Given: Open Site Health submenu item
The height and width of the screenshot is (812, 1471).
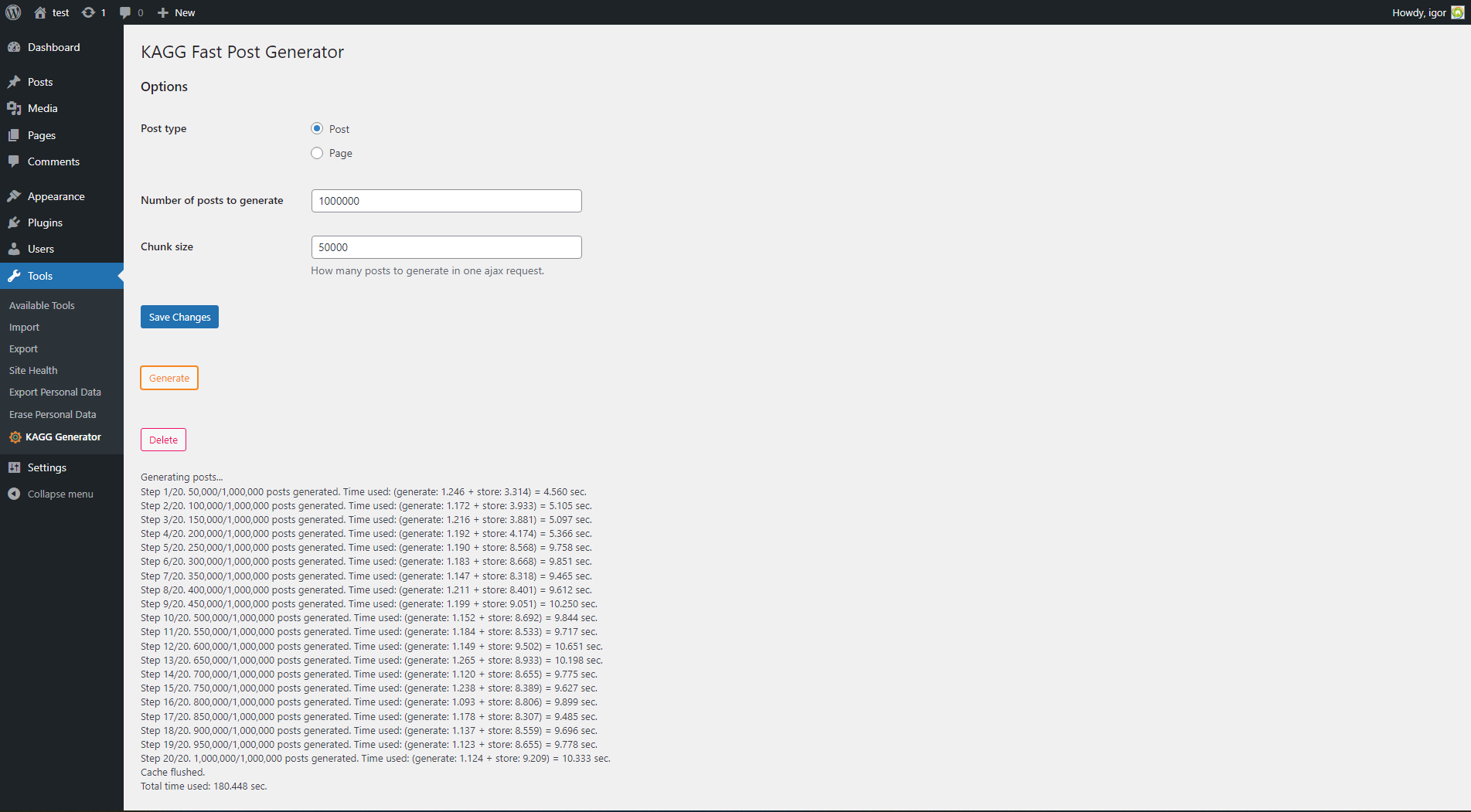Looking at the screenshot, I should point(33,370).
